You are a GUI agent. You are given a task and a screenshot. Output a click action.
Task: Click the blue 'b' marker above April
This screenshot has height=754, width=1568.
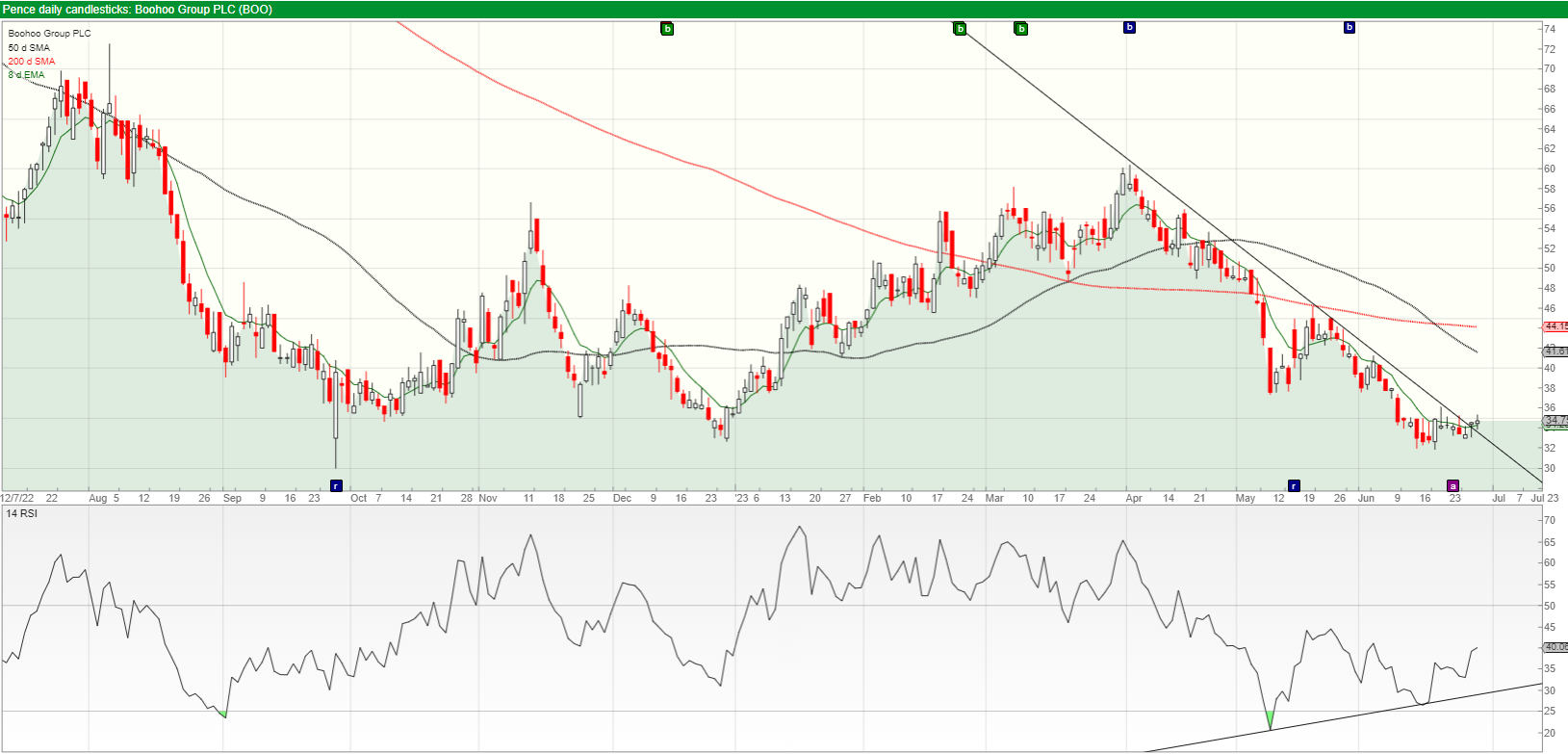point(1130,27)
